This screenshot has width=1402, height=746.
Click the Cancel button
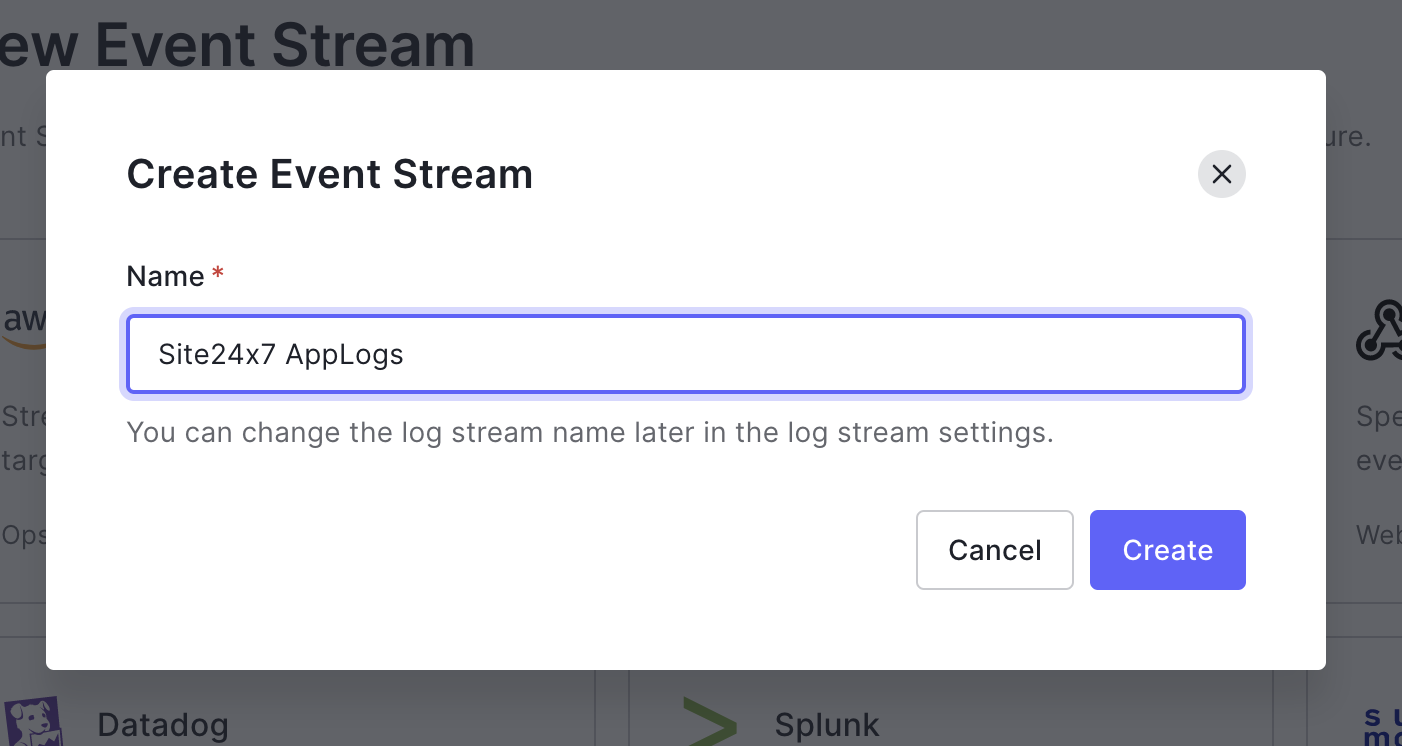994,549
